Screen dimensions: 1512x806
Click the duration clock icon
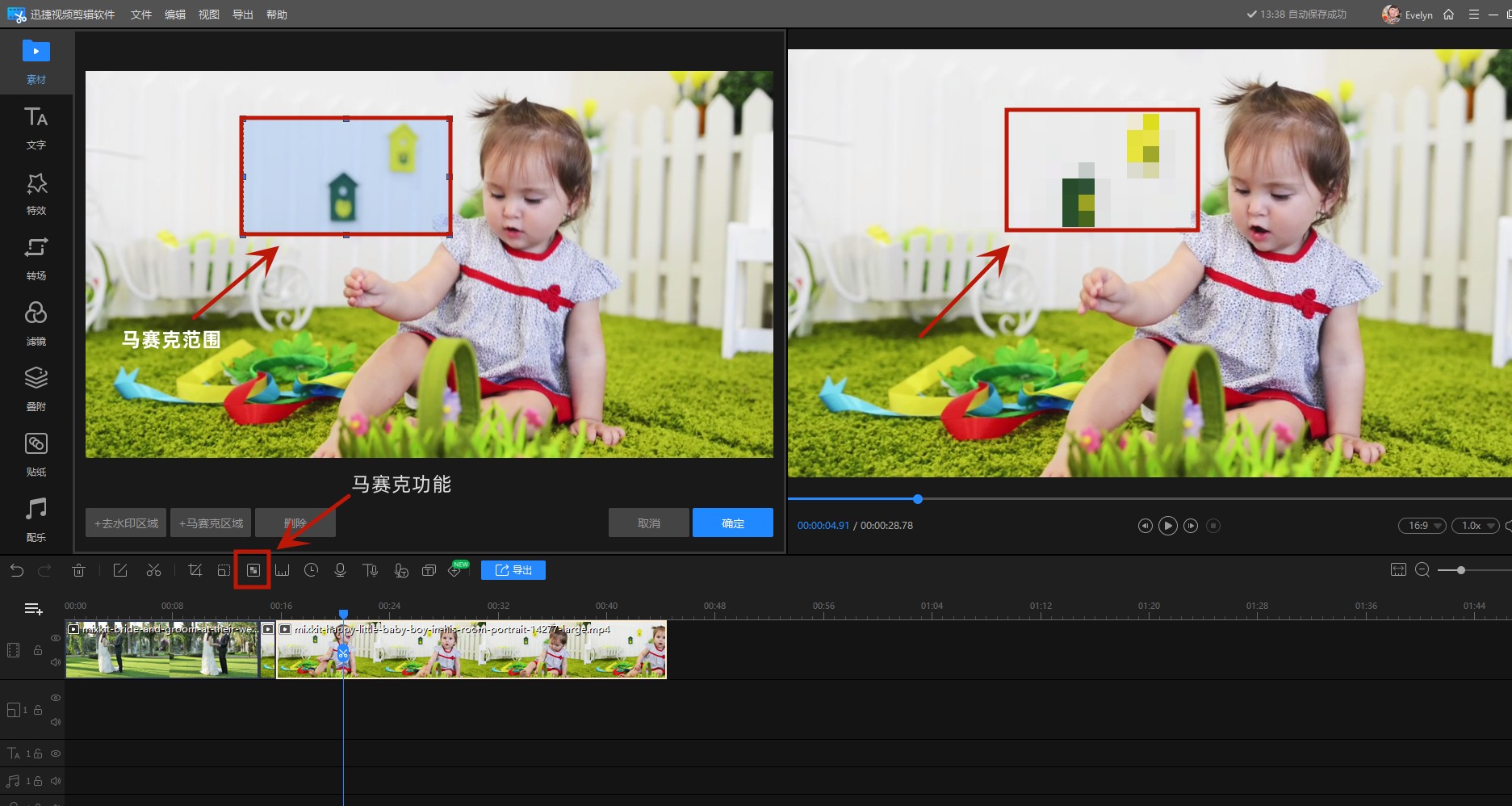[x=311, y=570]
